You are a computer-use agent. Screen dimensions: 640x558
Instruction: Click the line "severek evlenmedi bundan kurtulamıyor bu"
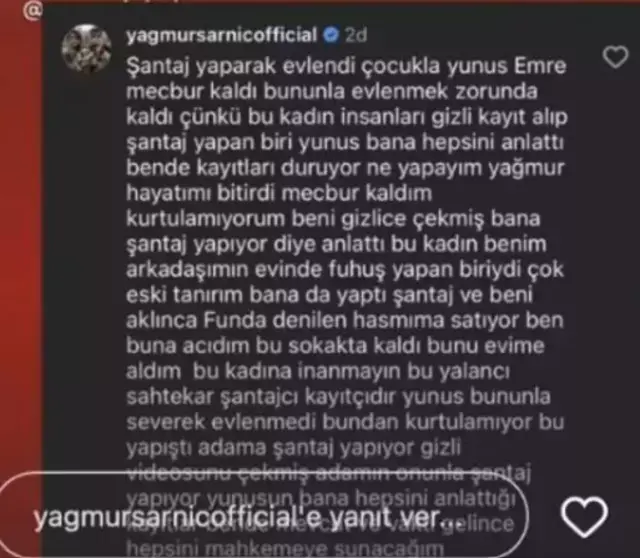[345, 422]
